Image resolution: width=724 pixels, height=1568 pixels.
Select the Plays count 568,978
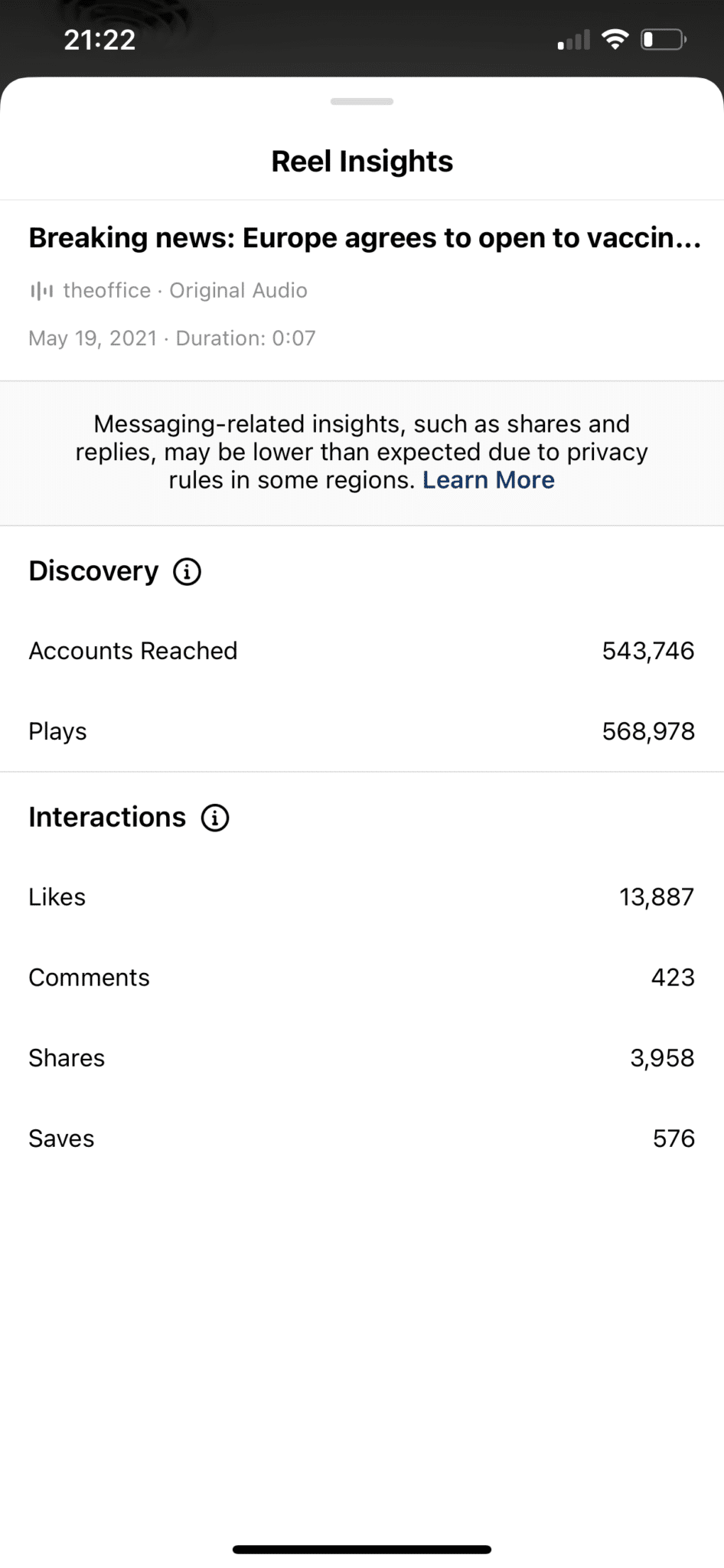pos(648,731)
